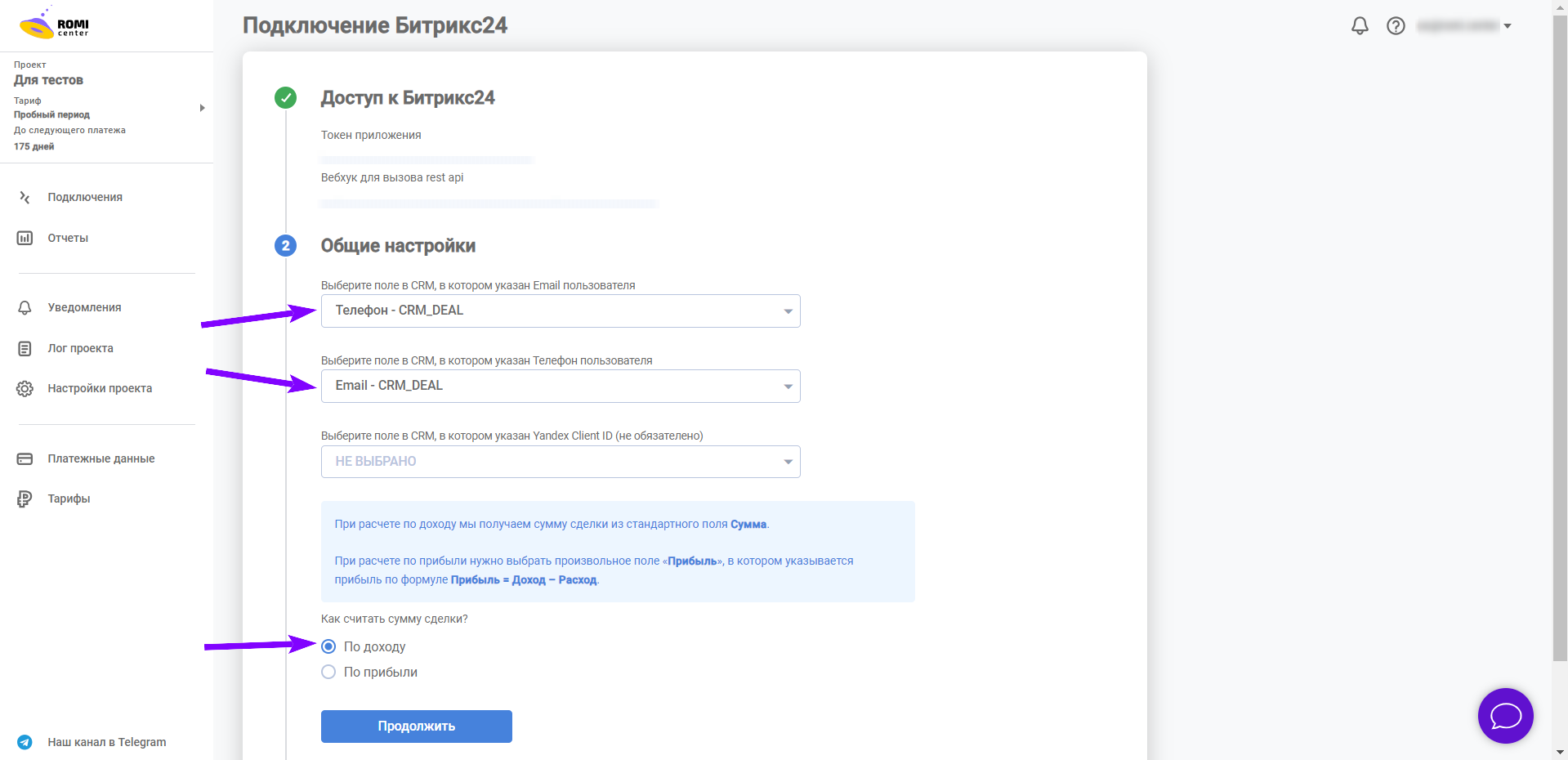Click the Настройки проекта gear icon

[25, 388]
